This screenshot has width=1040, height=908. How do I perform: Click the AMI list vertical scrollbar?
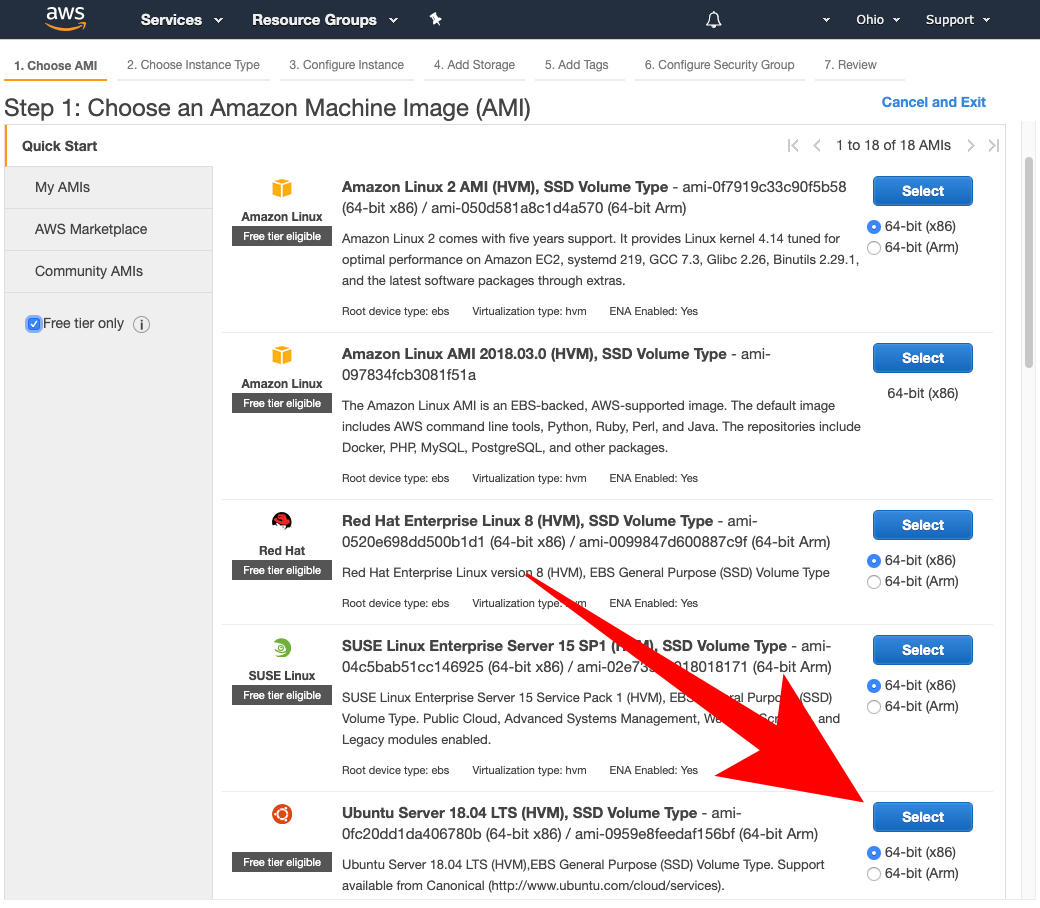coord(1029,262)
